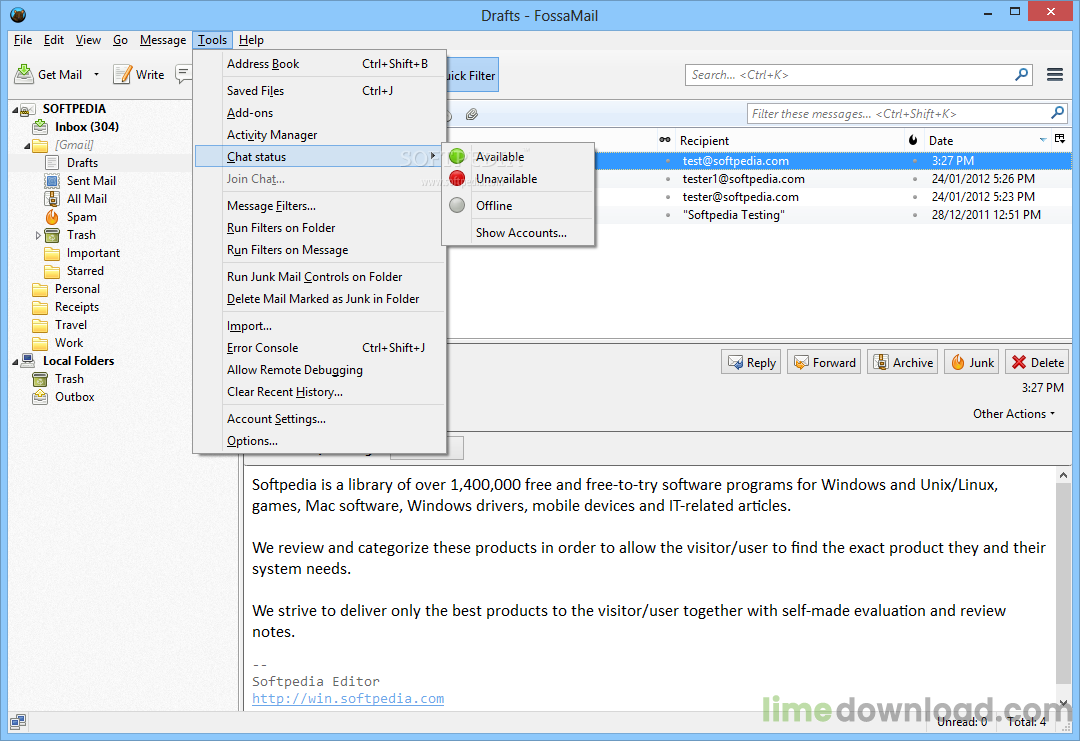Image resolution: width=1080 pixels, height=741 pixels.
Task: Click the All Mail folder icon
Action: click(x=52, y=198)
